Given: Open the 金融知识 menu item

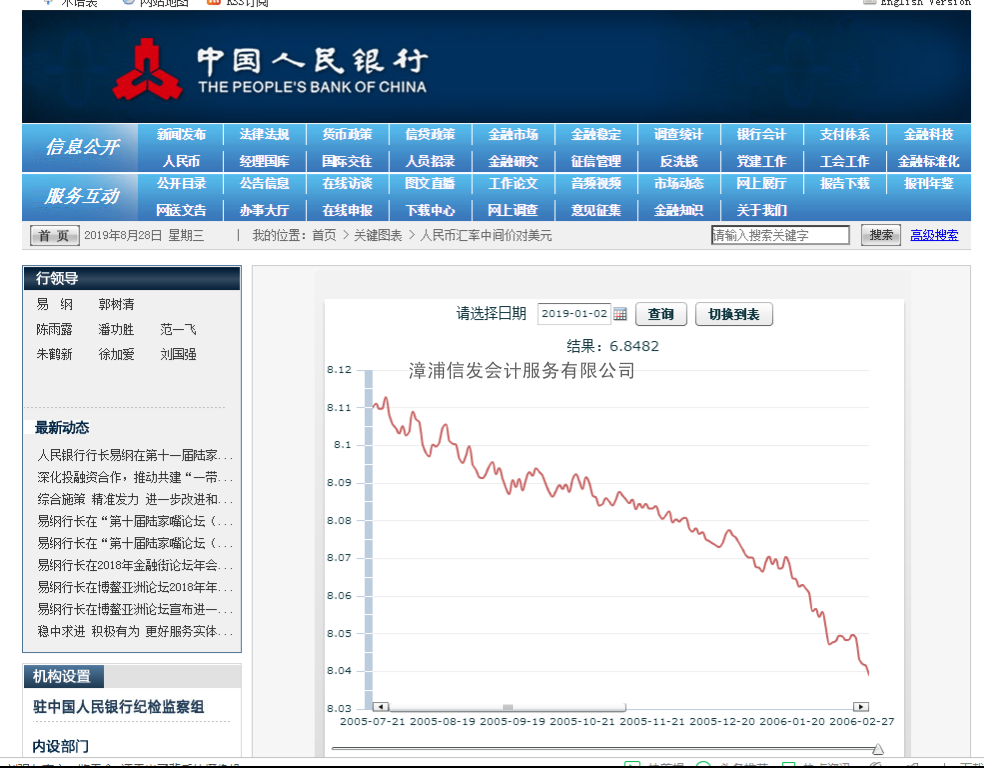Looking at the screenshot, I should [678, 210].
